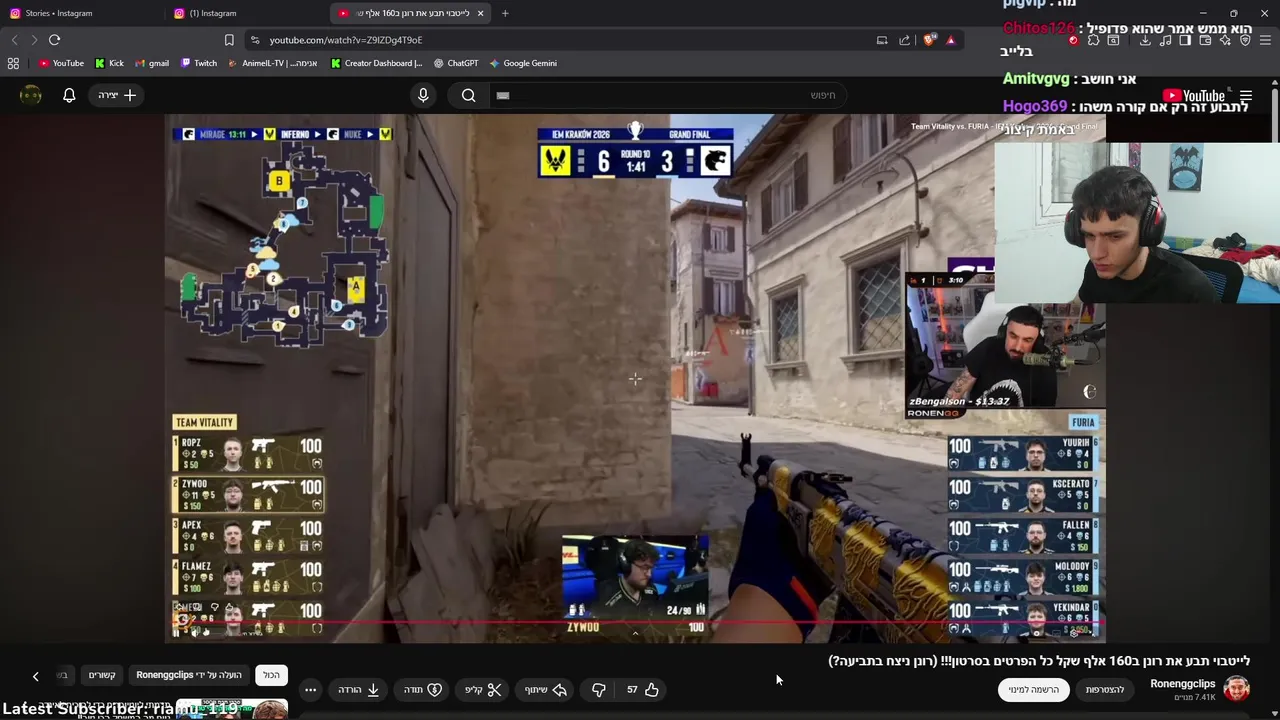This screenshot has height=720, width=1280.
Task: Start voice search with the microphone
Action: (x=423, y=95)
